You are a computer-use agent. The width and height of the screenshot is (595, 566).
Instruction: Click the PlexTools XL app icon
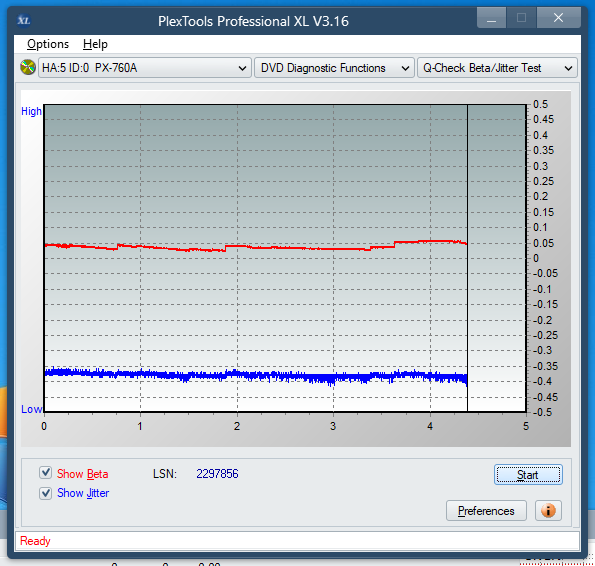[x=24, y=20]
